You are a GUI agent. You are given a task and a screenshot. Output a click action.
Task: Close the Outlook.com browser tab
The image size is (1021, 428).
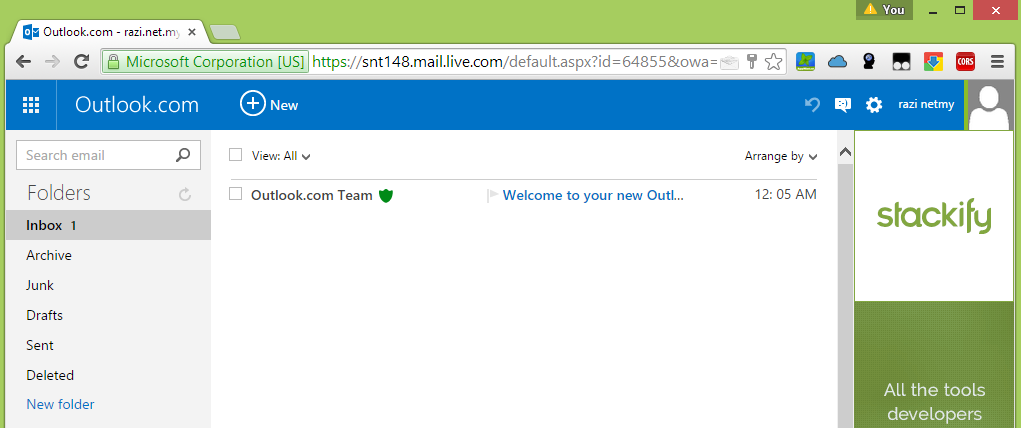click(191, 31)
